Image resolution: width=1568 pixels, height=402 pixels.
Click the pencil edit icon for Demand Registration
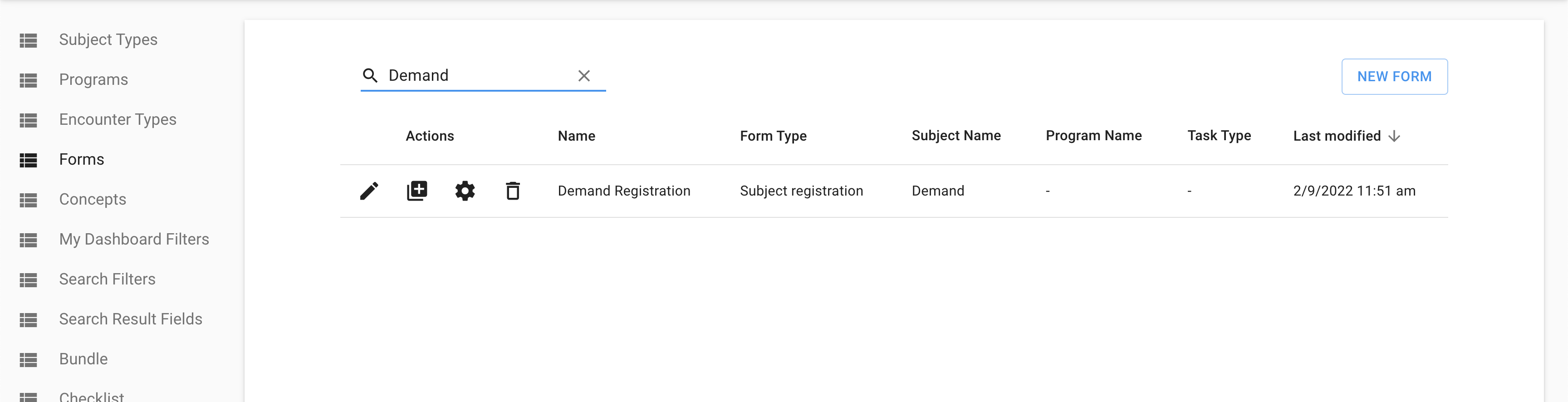click(x=369, y=191)
